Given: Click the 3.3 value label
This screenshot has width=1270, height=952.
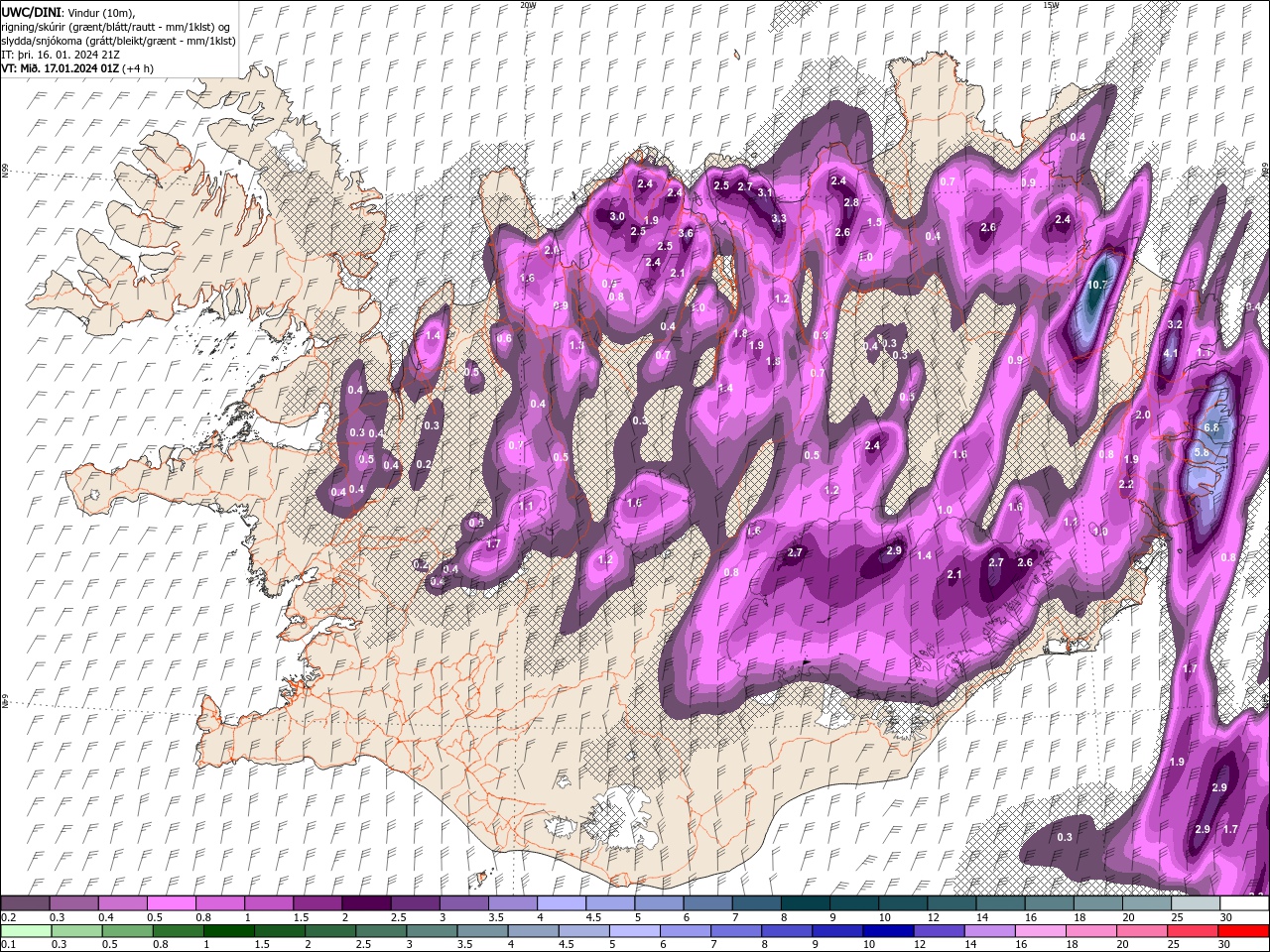Looking at the screenshot, I should pyautogui.click(x=779, y=218).
